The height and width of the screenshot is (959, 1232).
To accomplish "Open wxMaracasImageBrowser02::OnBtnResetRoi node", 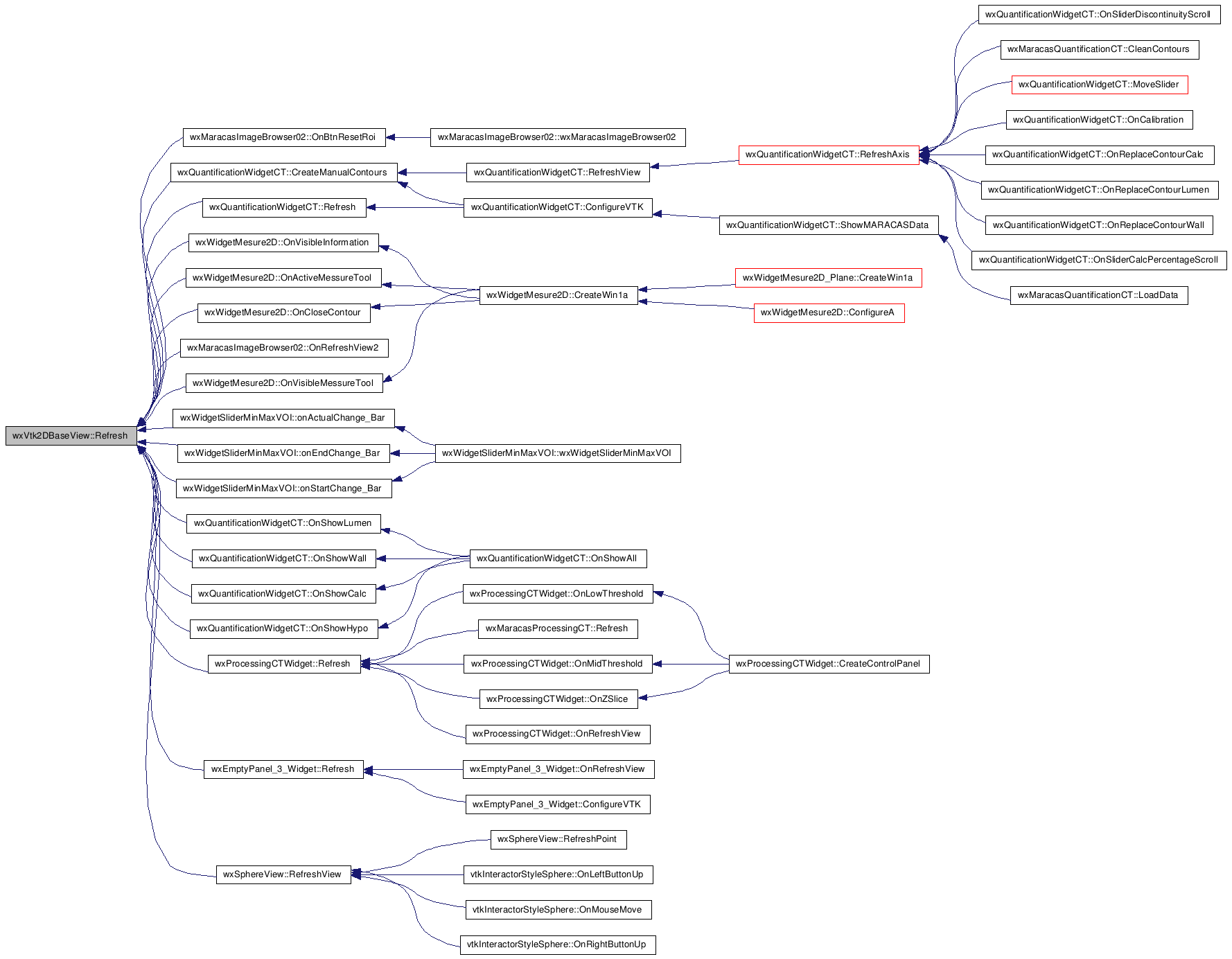I will point(284,137).
